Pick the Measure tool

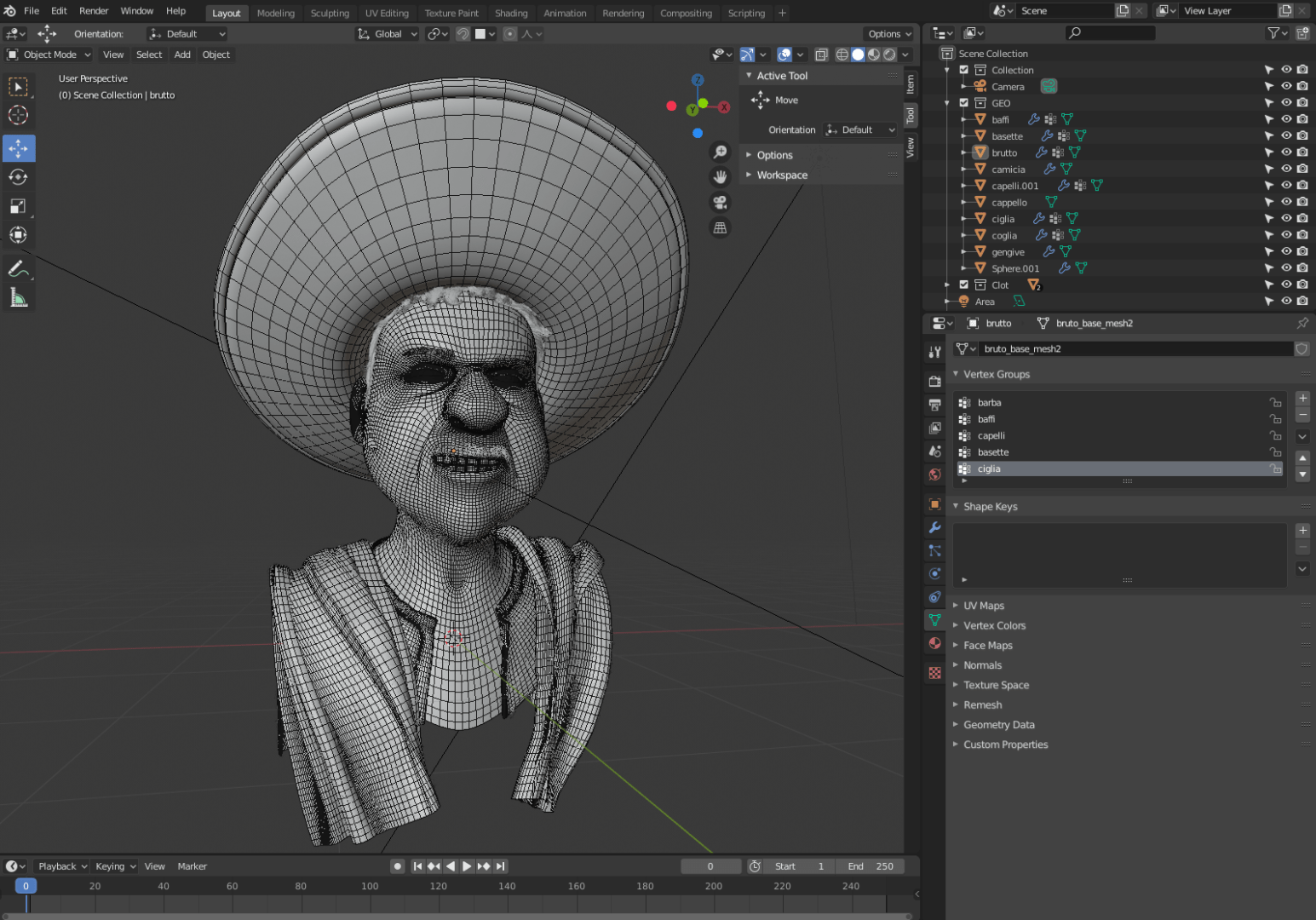coord(18,298)
